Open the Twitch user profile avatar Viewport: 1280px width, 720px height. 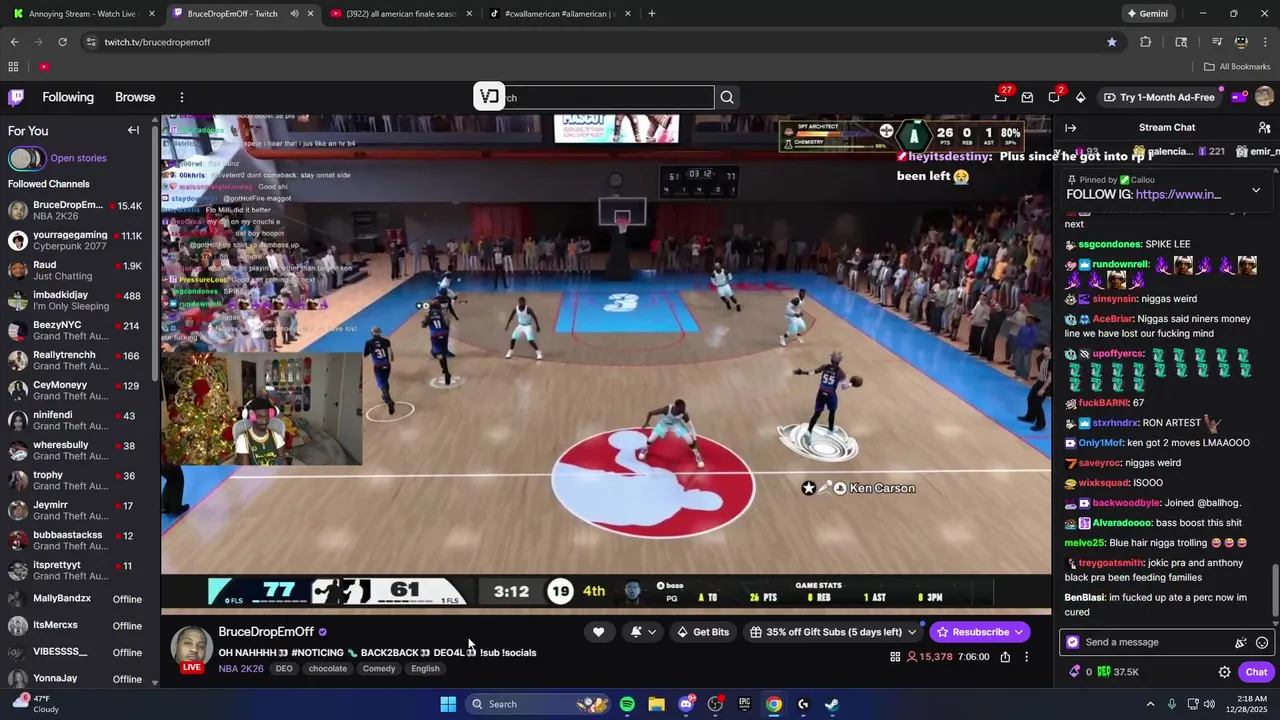coord(1264,97)
